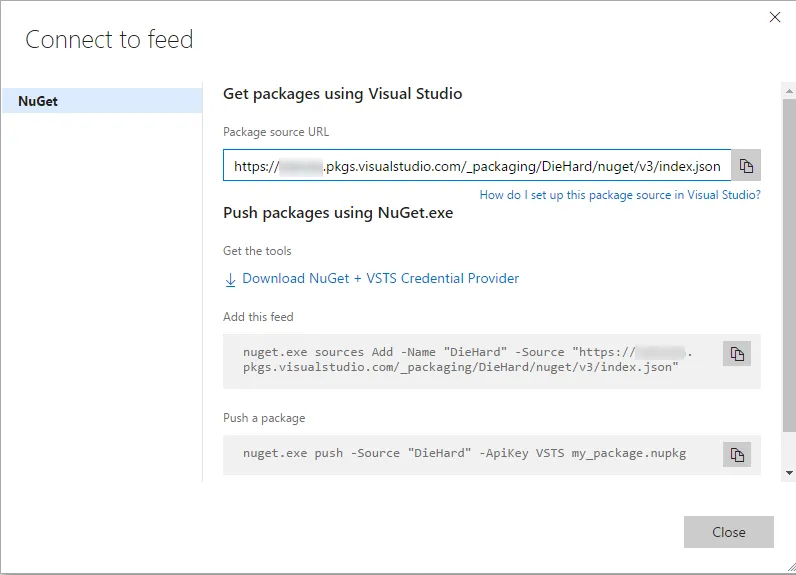Screen dimensions: 796x575
Task: Click the download arrow icon
Action: (230, 279)
